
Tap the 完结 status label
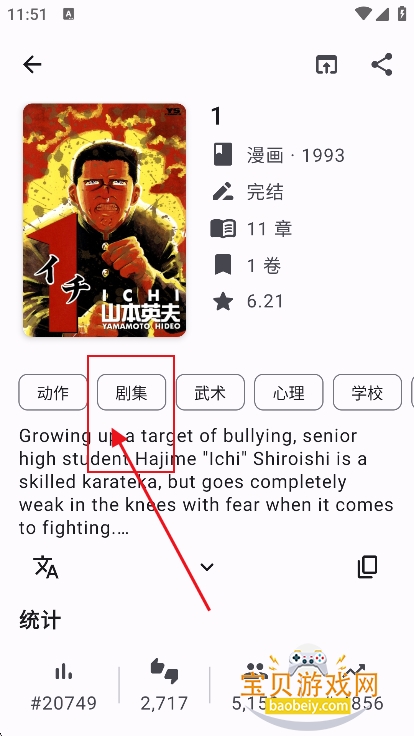pyautogui.click(x=265, y=192)
